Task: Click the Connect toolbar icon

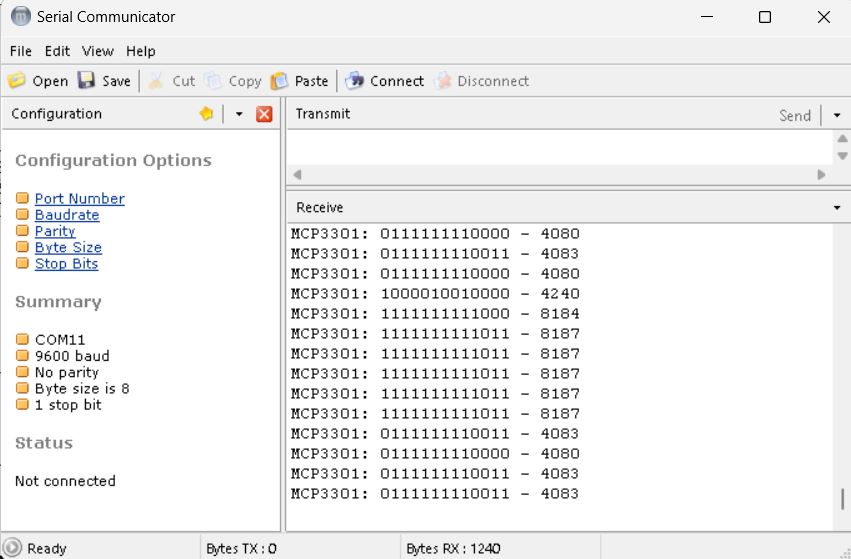Action: tap(354, 81)
